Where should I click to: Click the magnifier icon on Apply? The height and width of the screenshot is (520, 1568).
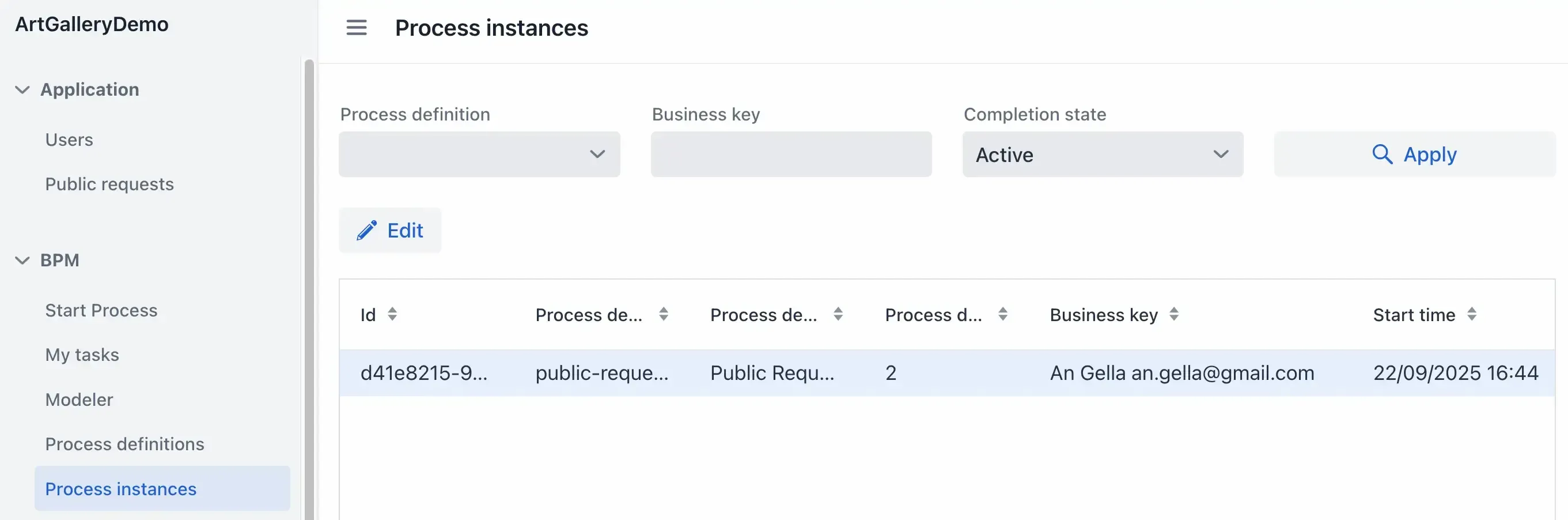(x=1382, y=154)
